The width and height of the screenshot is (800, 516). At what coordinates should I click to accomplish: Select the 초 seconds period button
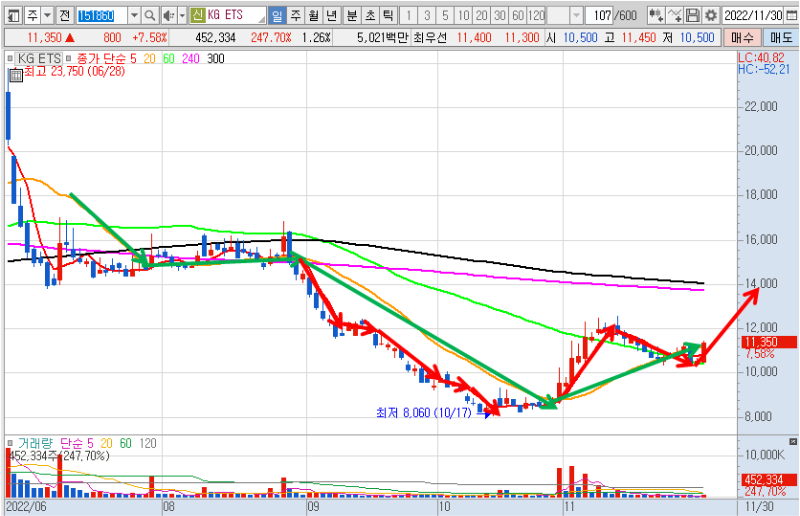[370, 16]
